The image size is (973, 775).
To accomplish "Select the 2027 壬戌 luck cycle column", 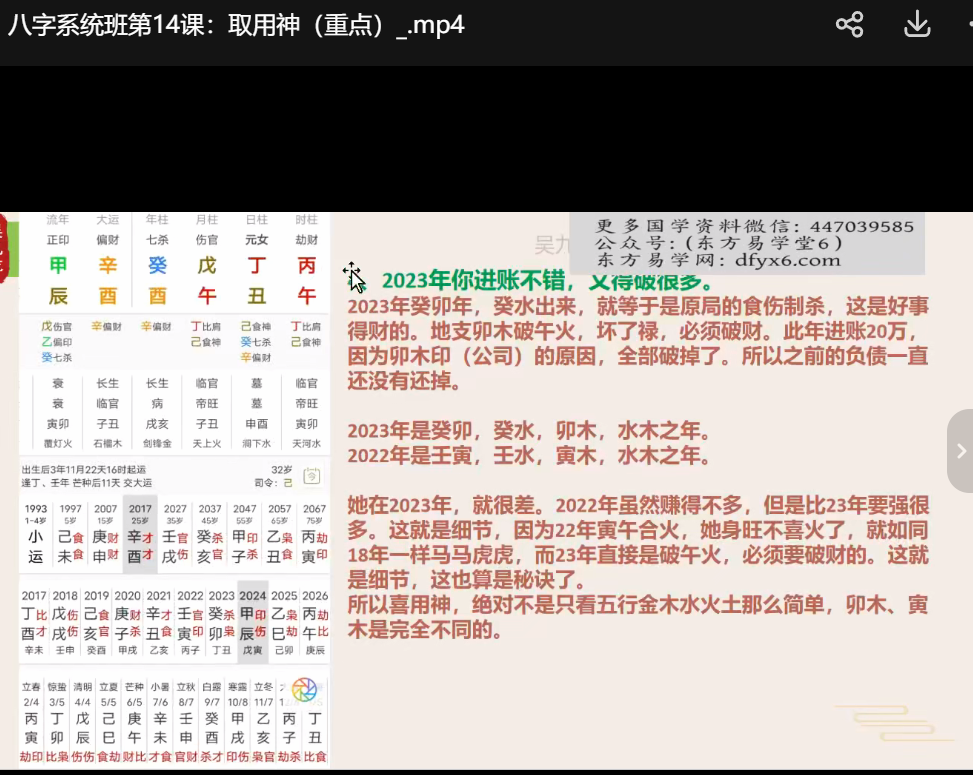I will 175,535.
